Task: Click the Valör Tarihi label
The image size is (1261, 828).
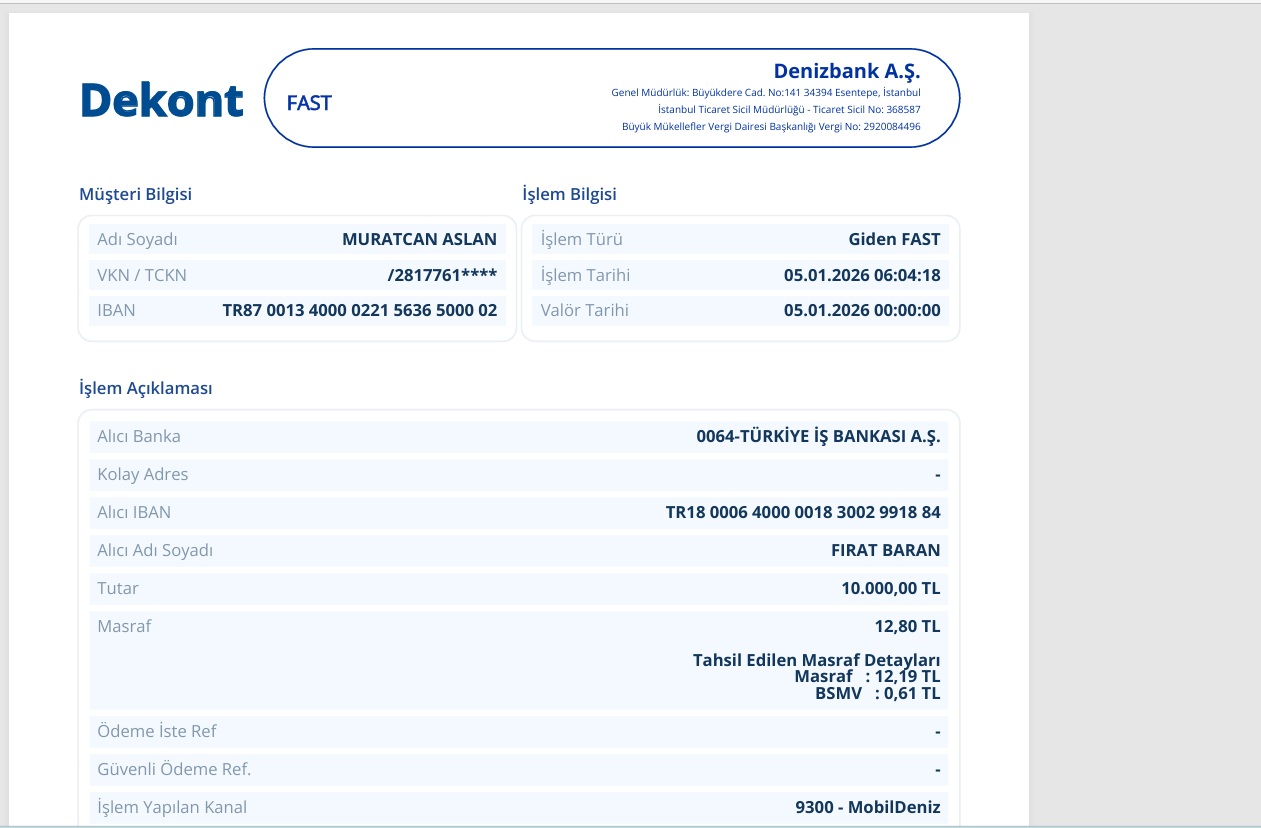Action: (x=584, y=310)
